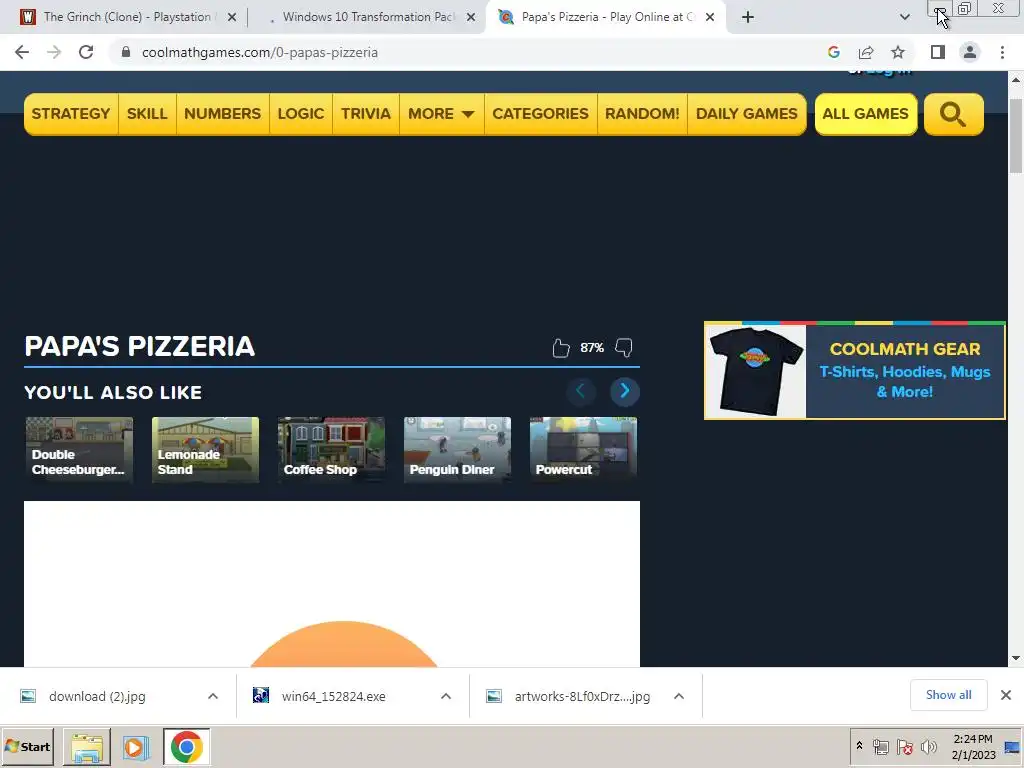Open the SKILL games category
The image size is (1024, 768).
[147, 114]
